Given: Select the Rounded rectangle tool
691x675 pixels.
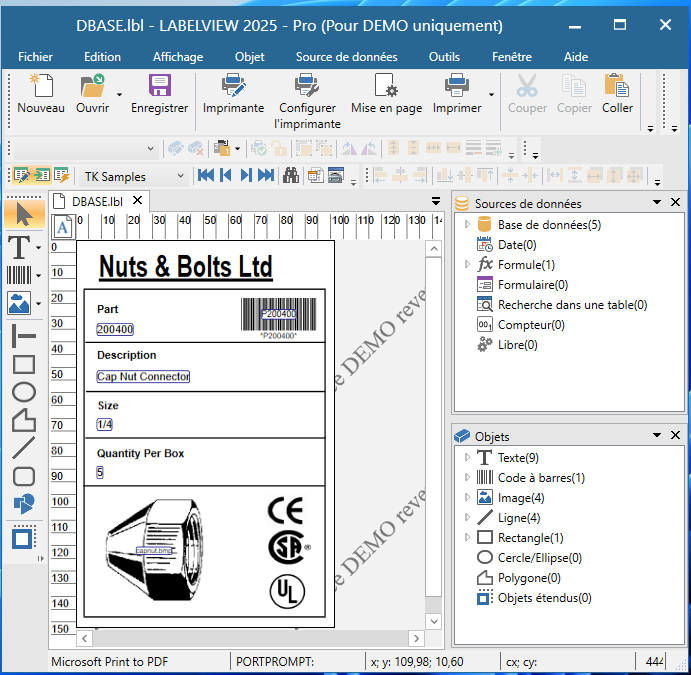Looking at the screenshot, I should point(24,476).
